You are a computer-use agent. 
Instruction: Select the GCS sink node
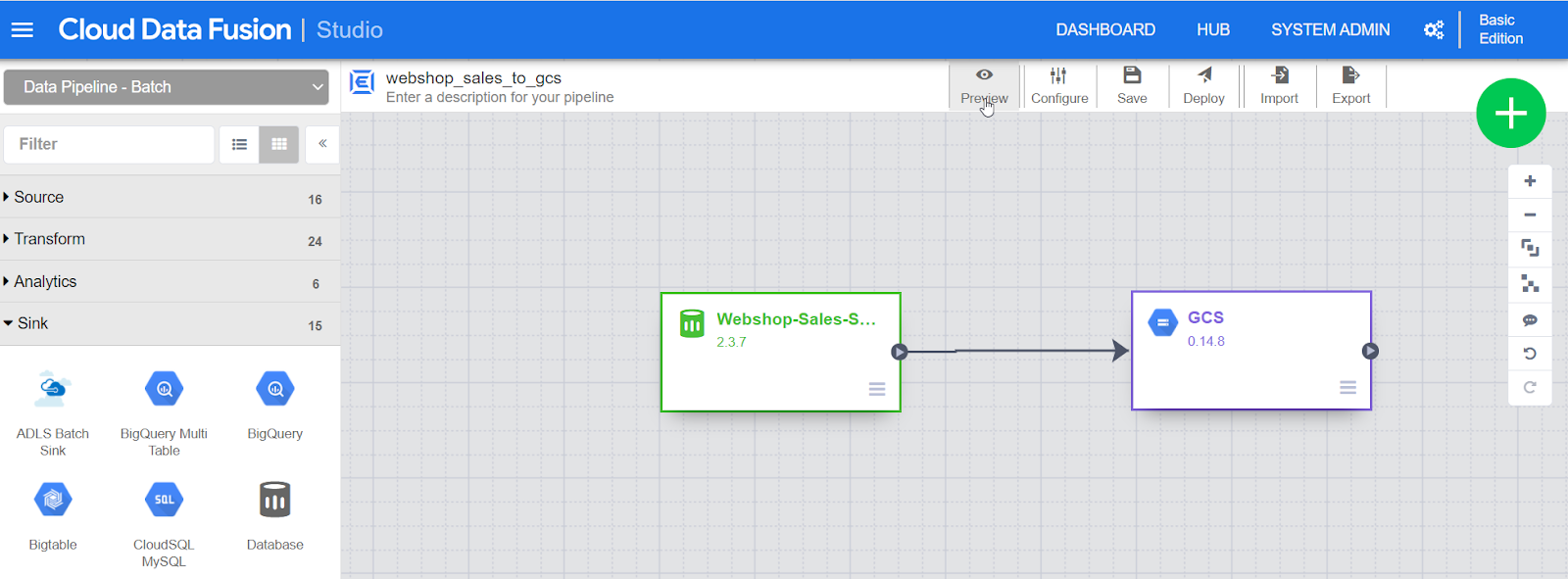click(x=1250, y=351)
